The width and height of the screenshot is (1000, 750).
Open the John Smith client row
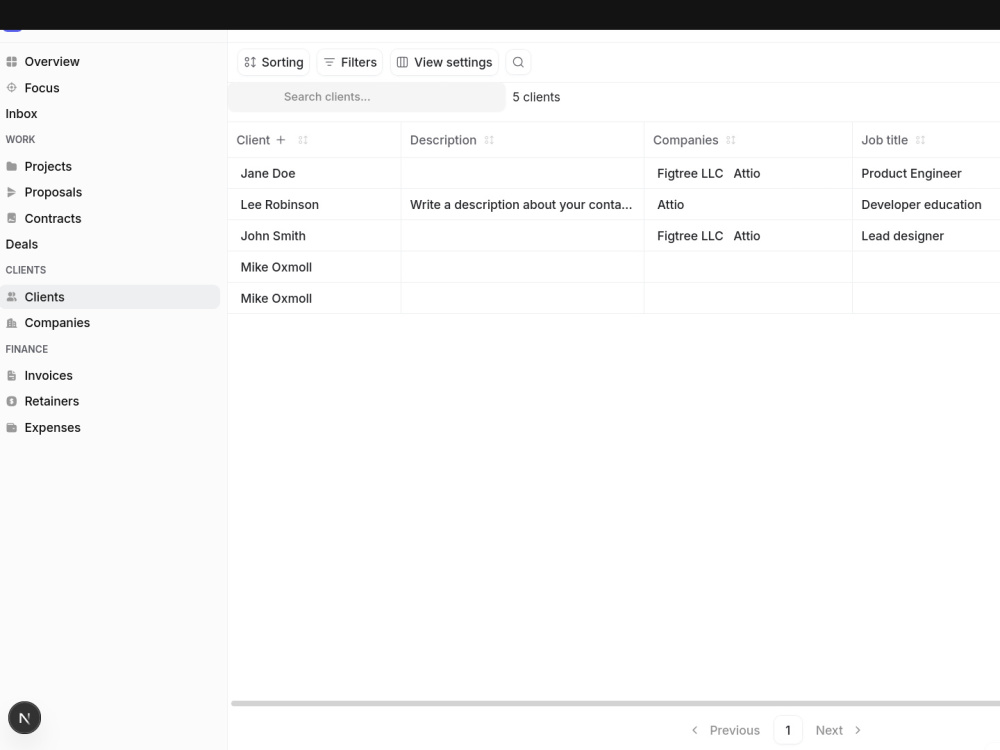(x=273, y=236)
